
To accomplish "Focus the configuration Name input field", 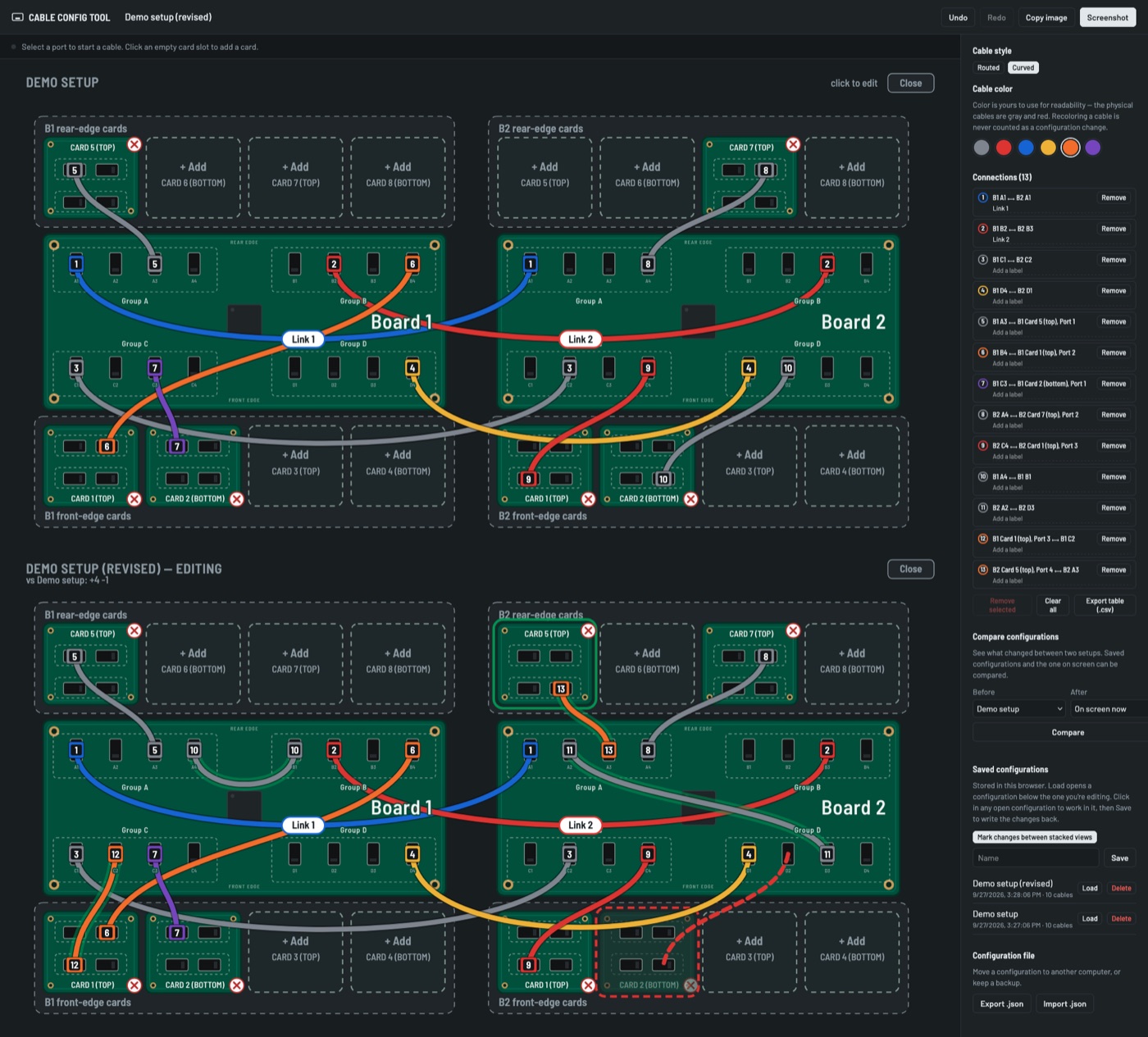I will [1036, 858].
